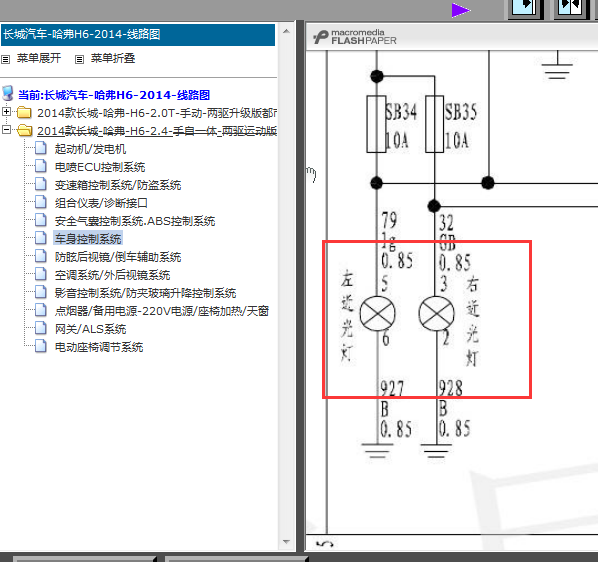Image resolution: width=598 pixels, height=562 pixels.
Task: Click the SB34 10A fuse label
Action: pyautogui.click(x=400, y=126)
